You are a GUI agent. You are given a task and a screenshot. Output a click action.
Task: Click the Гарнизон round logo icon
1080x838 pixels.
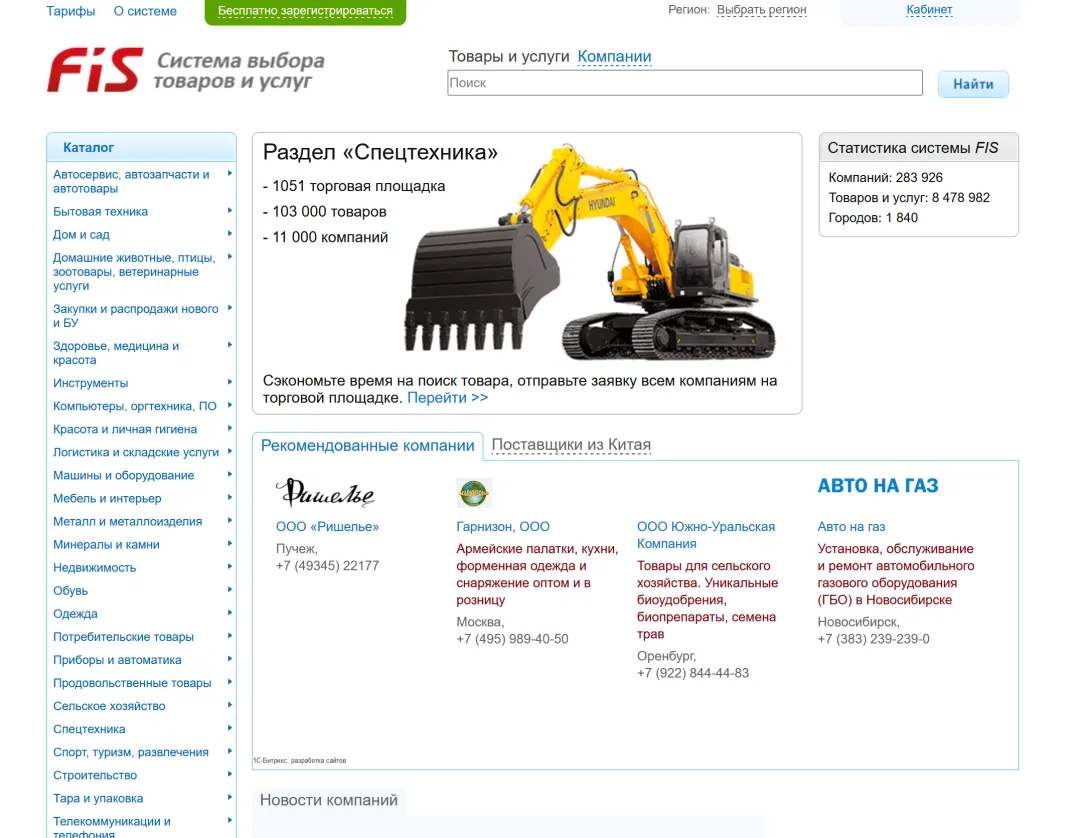pos(474,493)
